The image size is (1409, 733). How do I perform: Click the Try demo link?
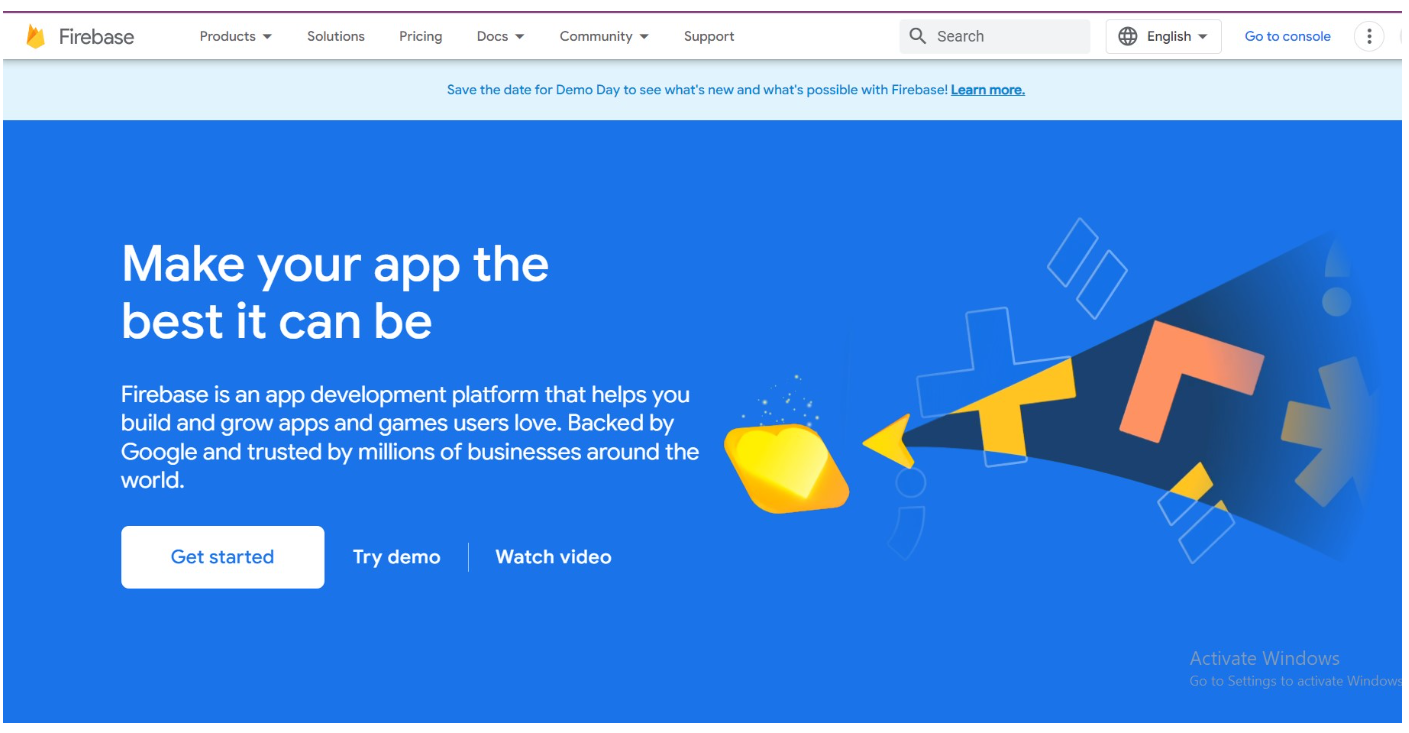pyautogui.click(x=397, y=557)
